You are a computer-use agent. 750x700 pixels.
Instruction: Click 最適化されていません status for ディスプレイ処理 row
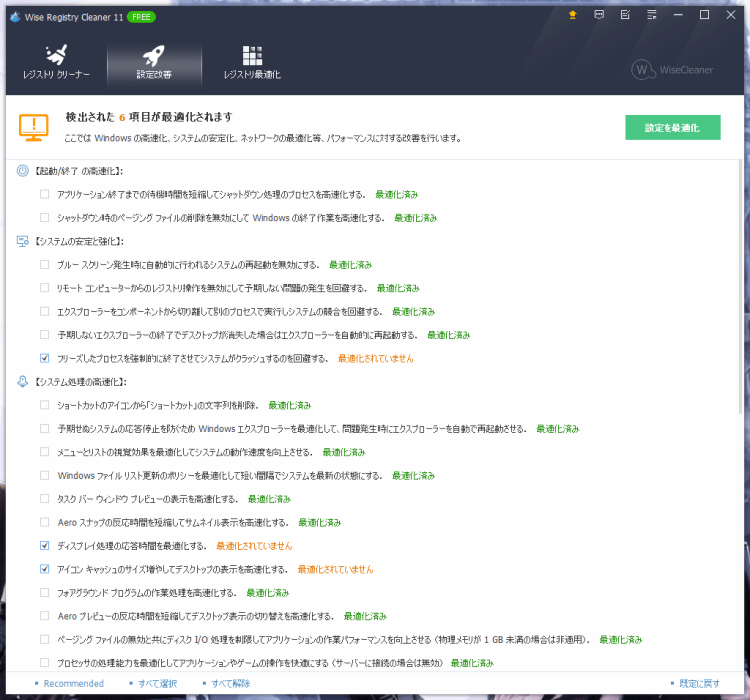(x=254, y=546)
